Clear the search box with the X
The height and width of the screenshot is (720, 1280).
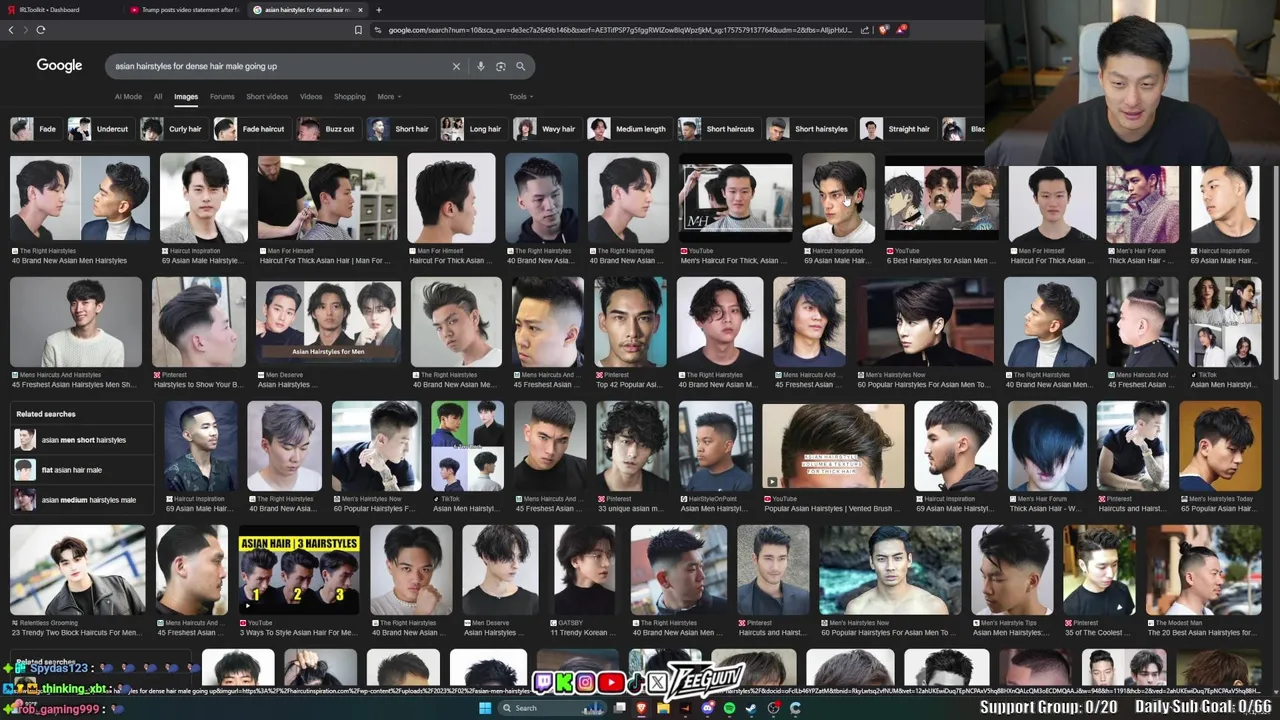456,66
